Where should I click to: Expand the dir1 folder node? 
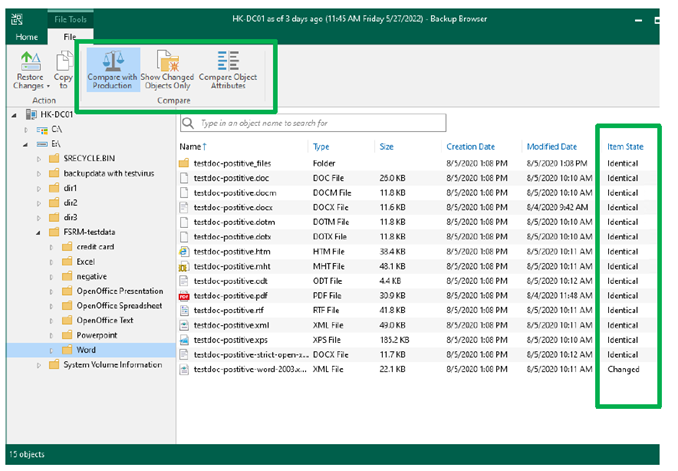(38, 189)
